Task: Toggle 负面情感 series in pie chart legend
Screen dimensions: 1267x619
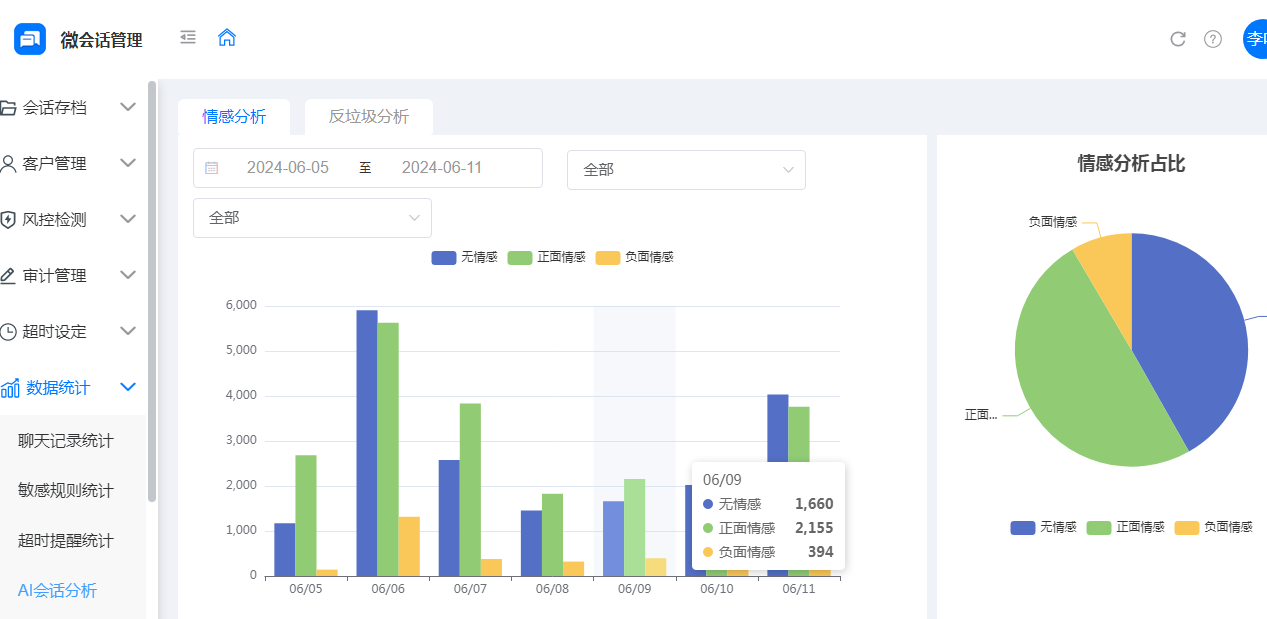Action: tap(1213, 527)
